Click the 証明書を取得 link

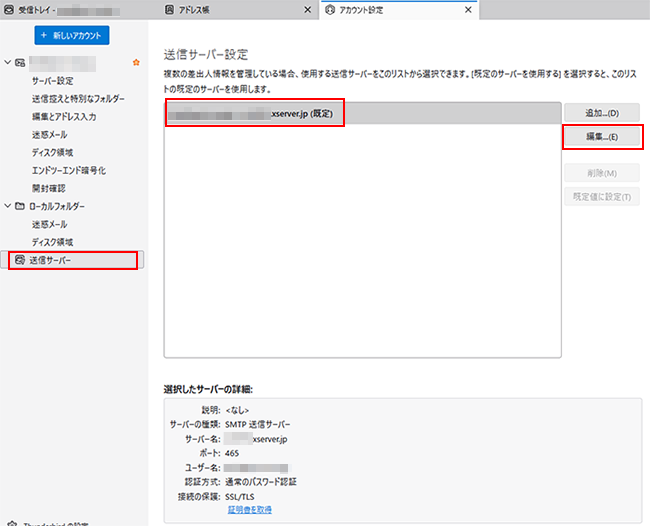[x=250, y=509]
